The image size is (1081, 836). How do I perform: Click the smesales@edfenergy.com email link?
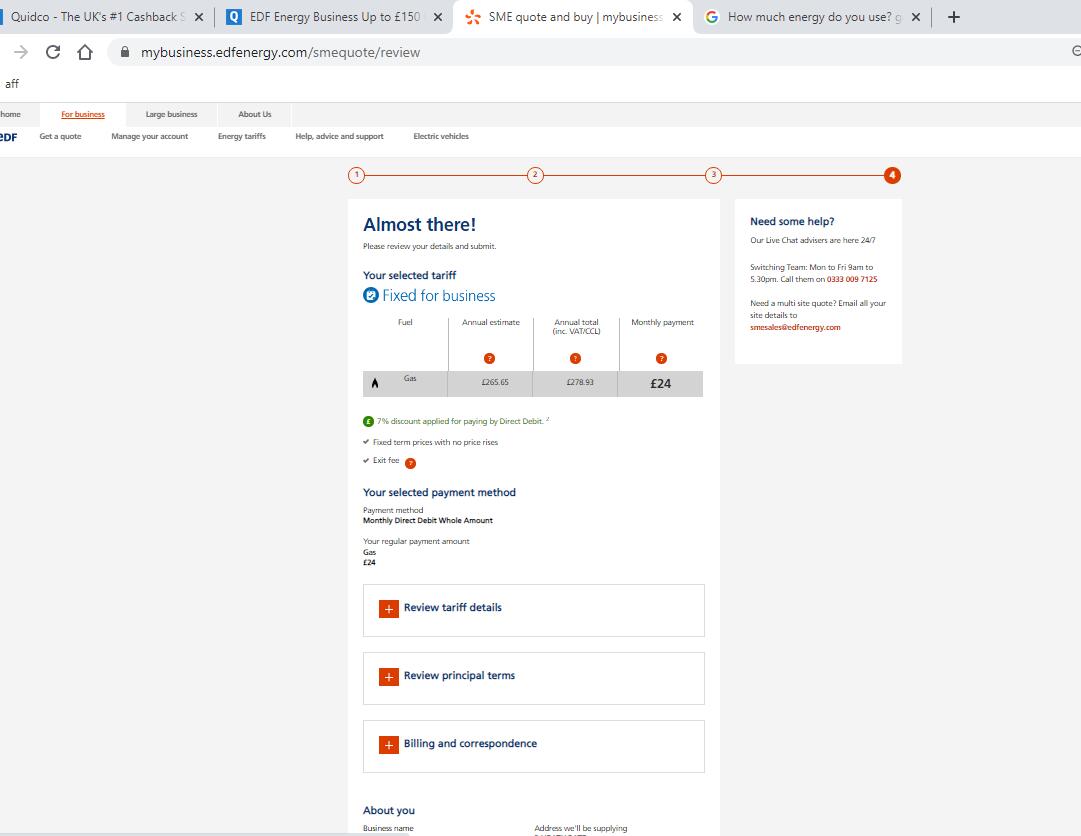click(x=795, y=327)
